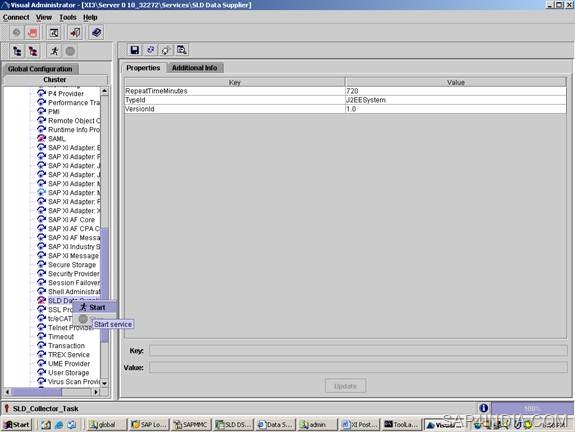Click the tree horizontal scroll left arrow

[7, 392]
